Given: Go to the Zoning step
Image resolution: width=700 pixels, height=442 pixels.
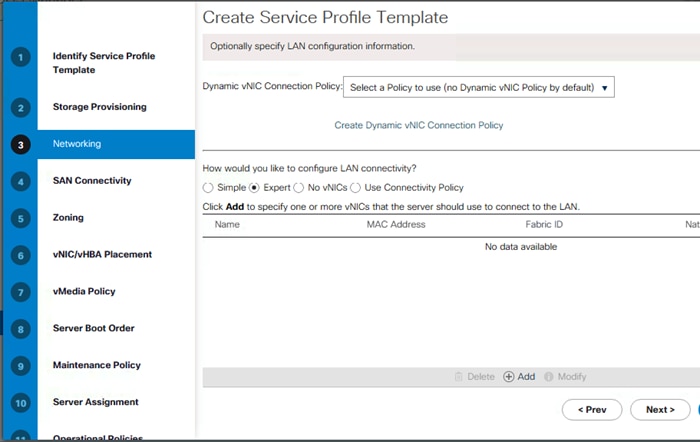Looking at the screenshot, I should click(68, 217).
